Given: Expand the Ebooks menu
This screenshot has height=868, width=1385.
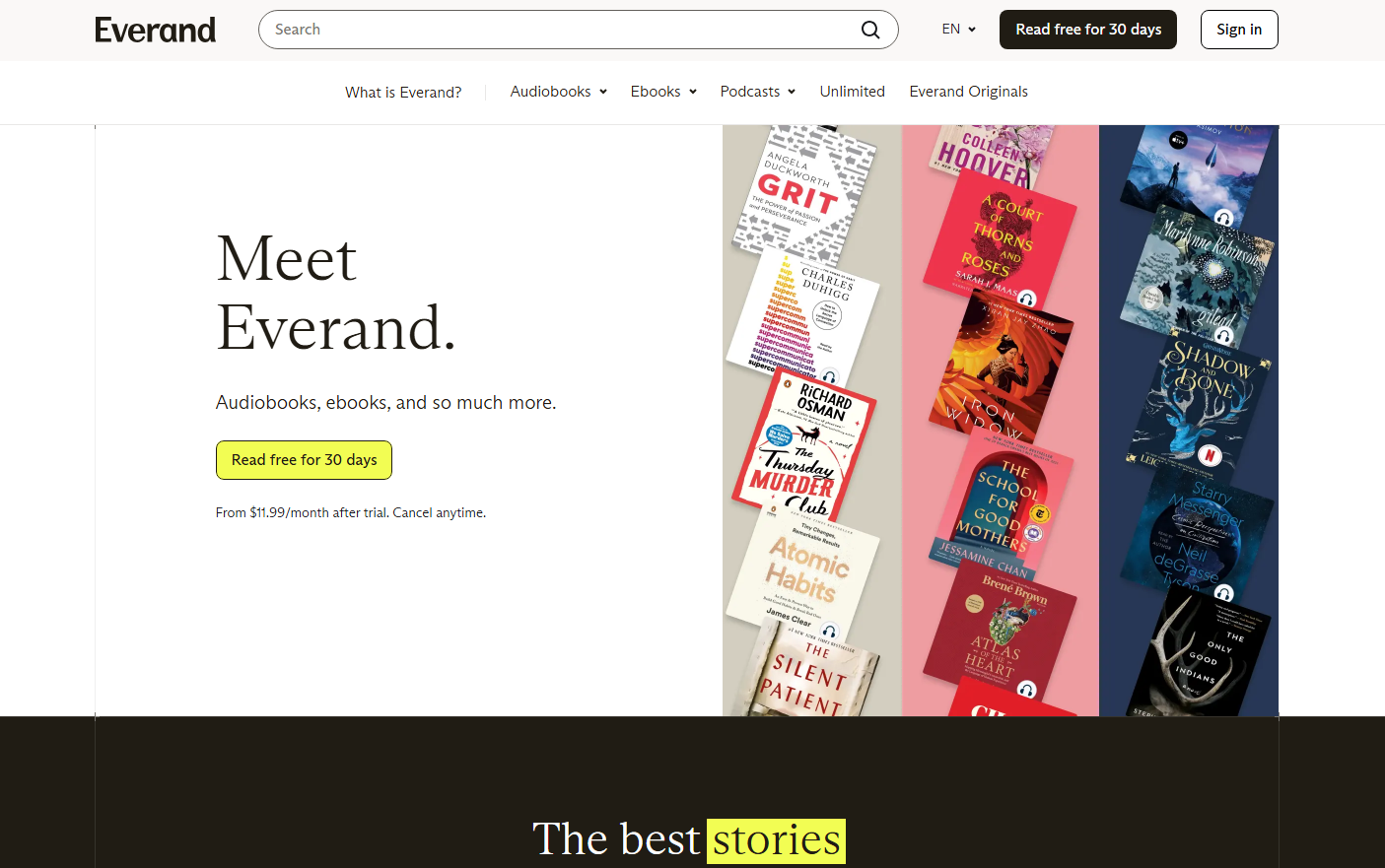Looking at the screenshot, I should pyautogui.click(x=663, y=92).
